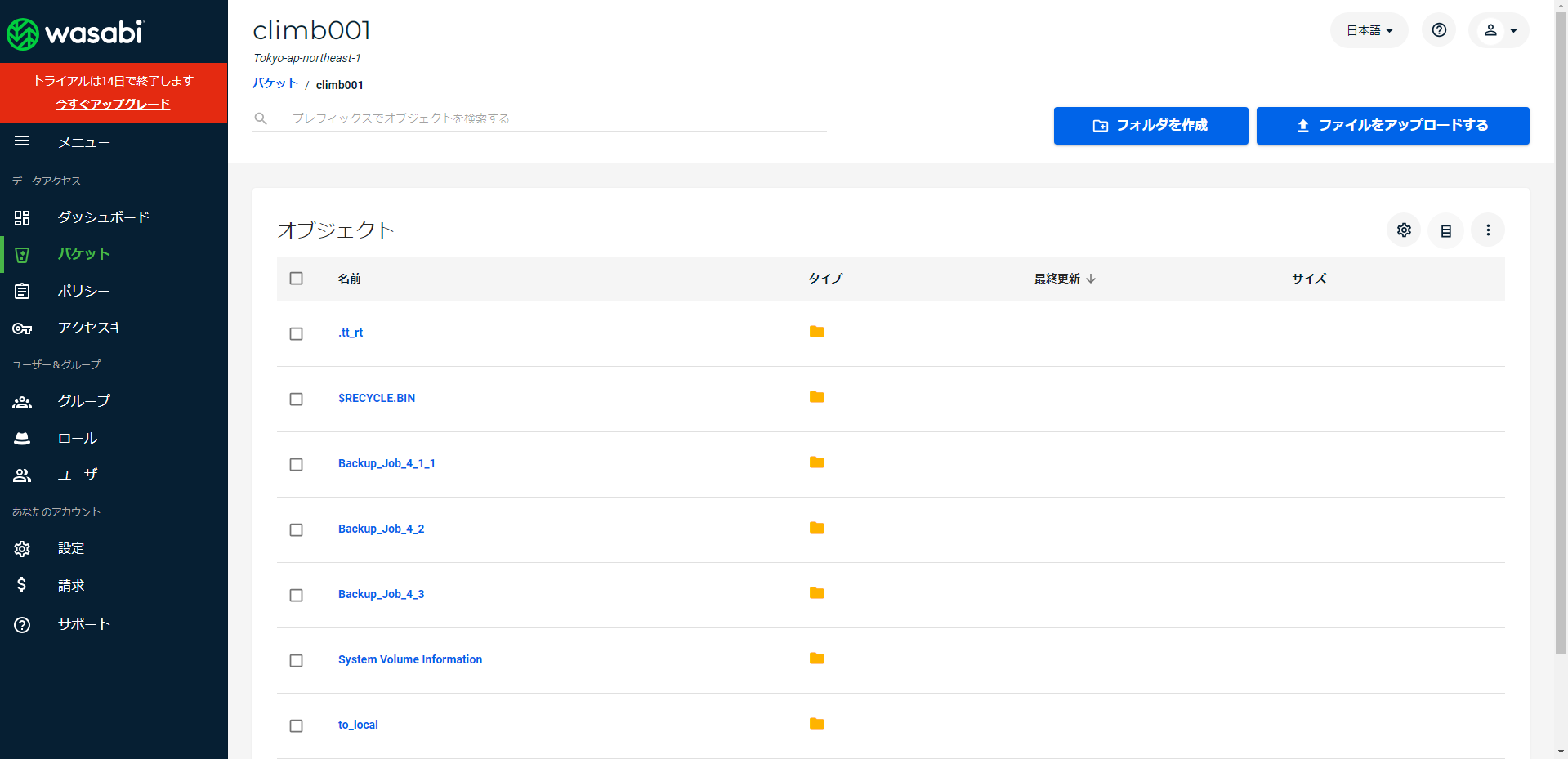
Task: Click the prefix object search field
Action: pyautogui.click(x=556, y=118)
